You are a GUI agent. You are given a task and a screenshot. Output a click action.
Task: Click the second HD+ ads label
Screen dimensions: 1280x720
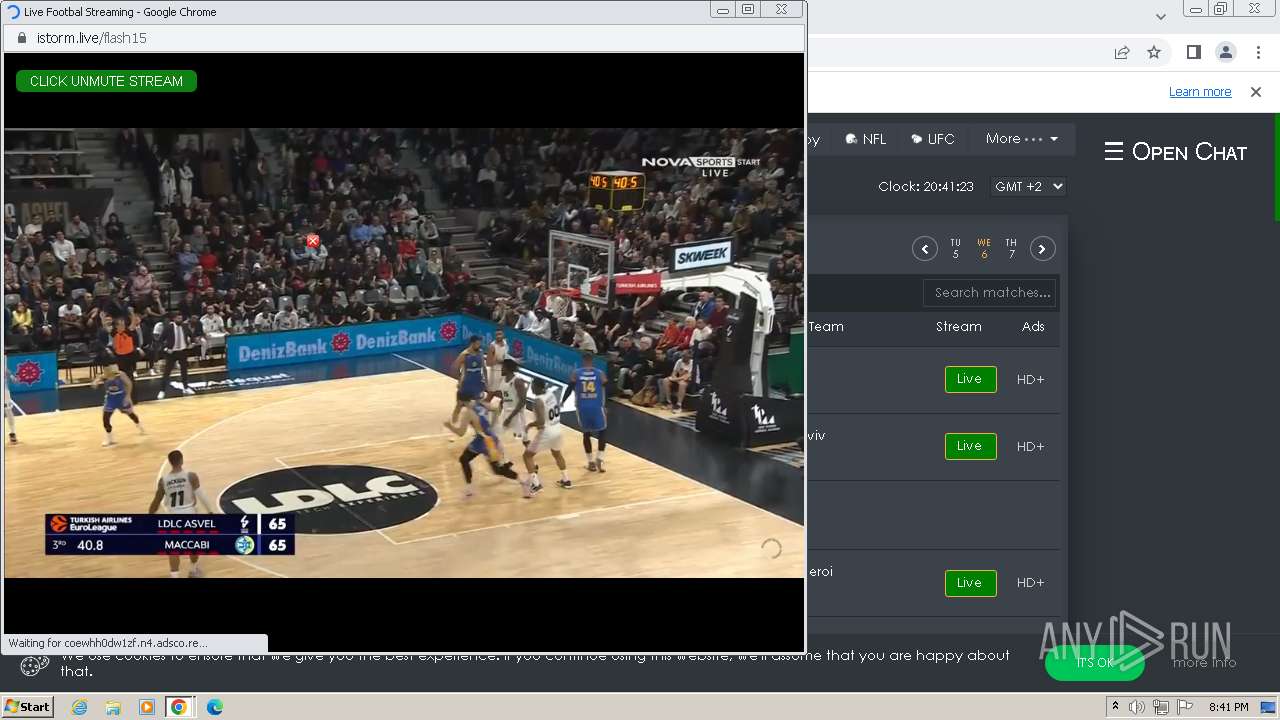pyautogui.click(x=1030, y=446)
